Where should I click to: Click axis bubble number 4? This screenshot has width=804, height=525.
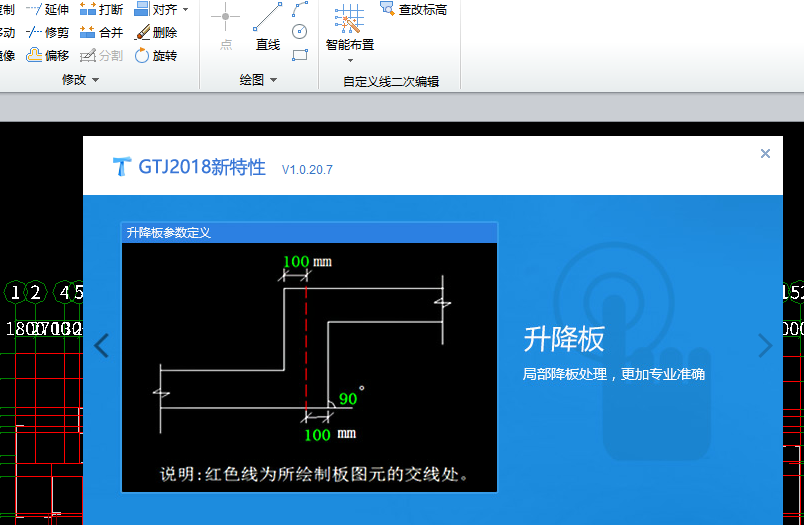pos(64,292)
